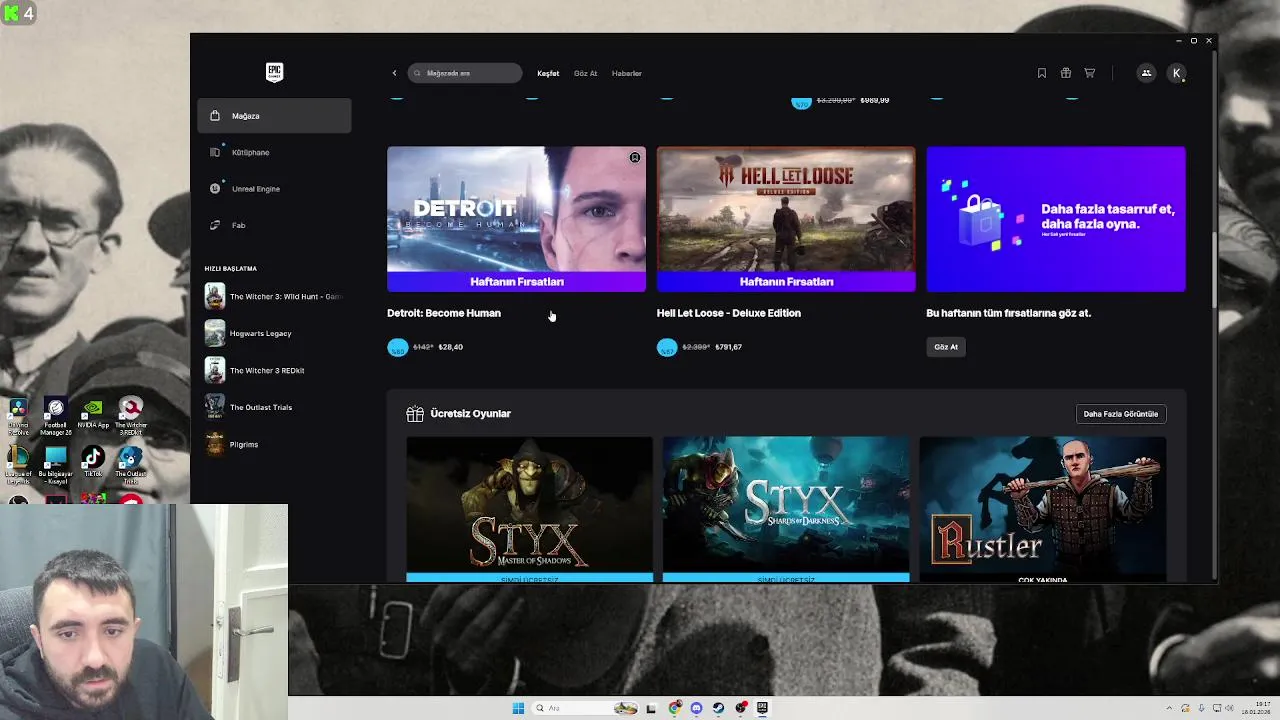This screenshot has width=1280, height=720.
Task: Open NVIDIA App desktop shortcut
Action: (x=93, y=414)
